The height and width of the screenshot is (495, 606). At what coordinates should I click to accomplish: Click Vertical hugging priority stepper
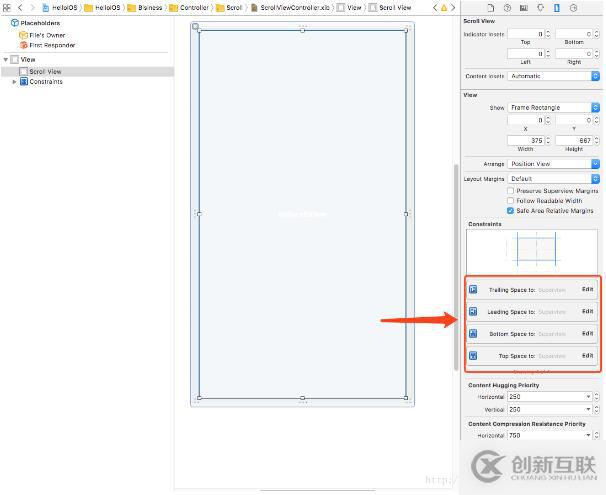point(596,409)
